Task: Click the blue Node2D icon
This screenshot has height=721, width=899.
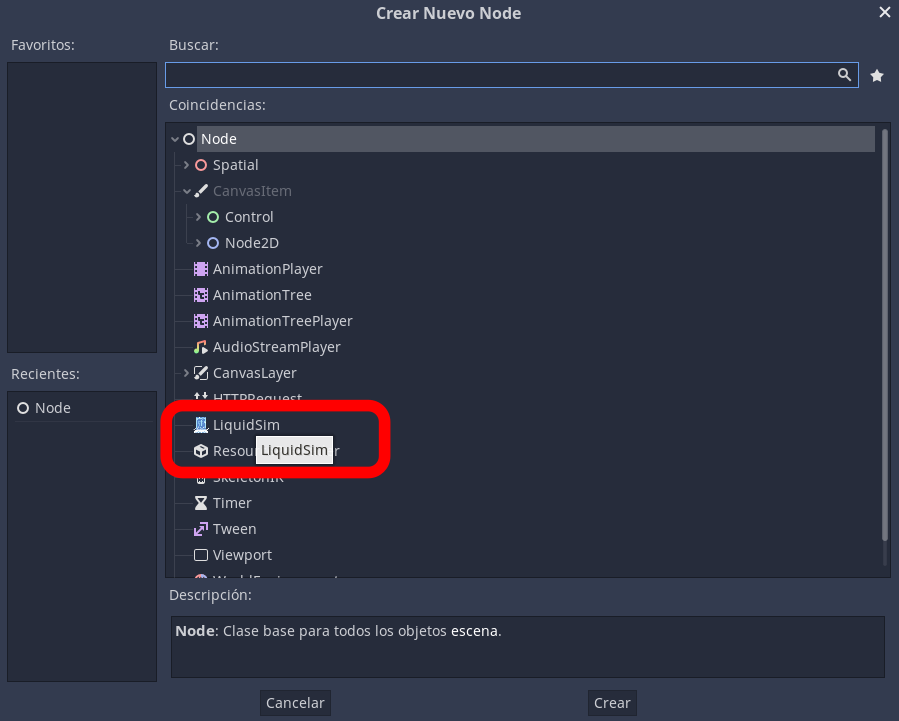Action: pyautogui.click(x=213, y=243)
